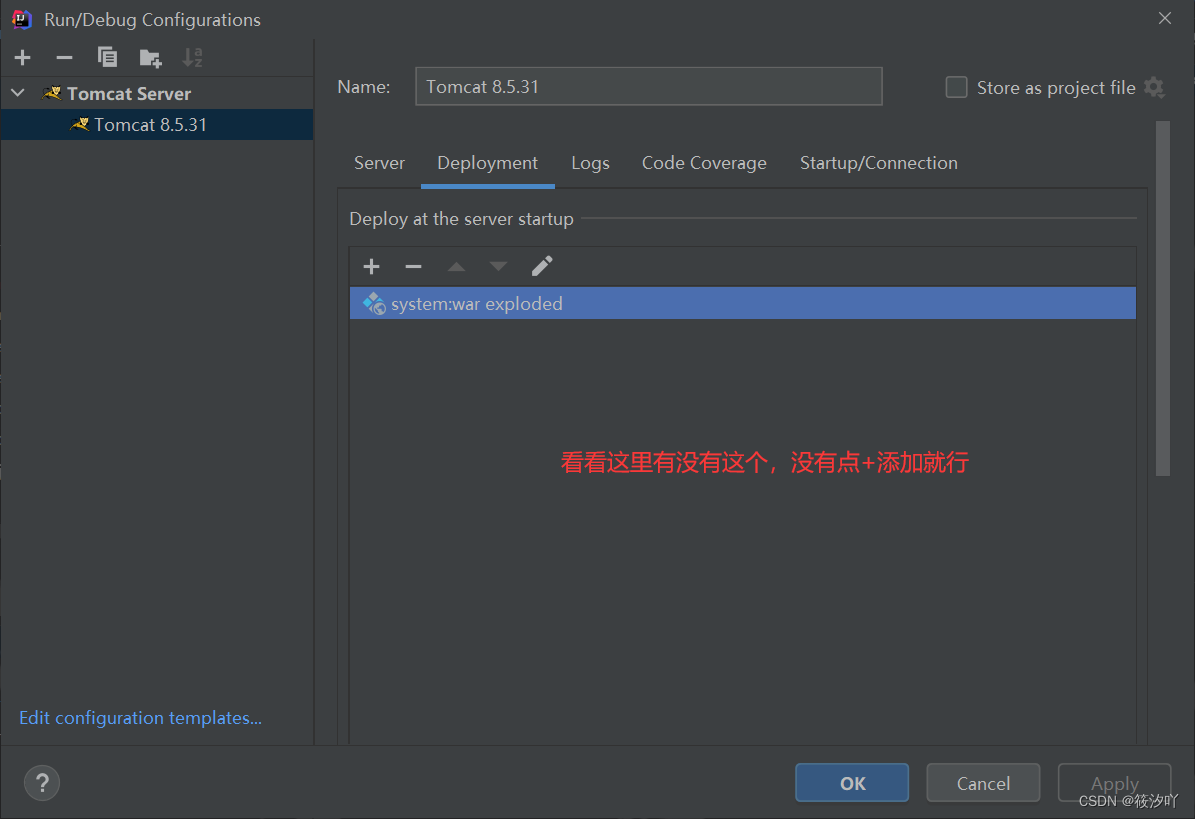
Task: Close the Run/Debug Configurations dialog
Action: pos(1165,18)
